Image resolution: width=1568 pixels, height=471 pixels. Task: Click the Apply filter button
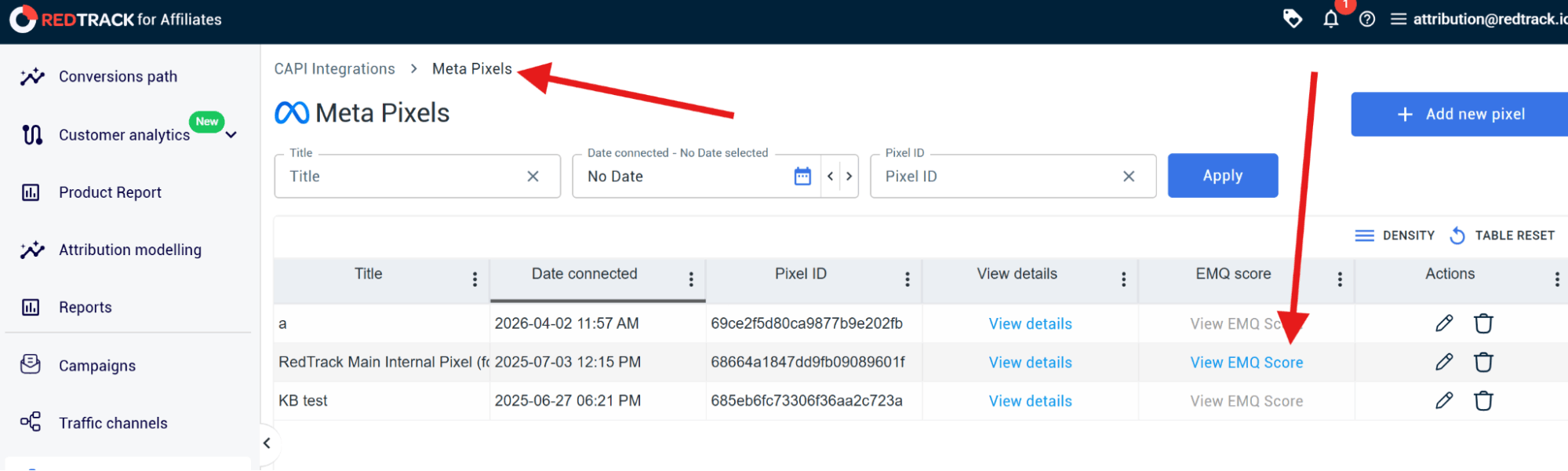pyautogui.click(x=1223, y=176)
